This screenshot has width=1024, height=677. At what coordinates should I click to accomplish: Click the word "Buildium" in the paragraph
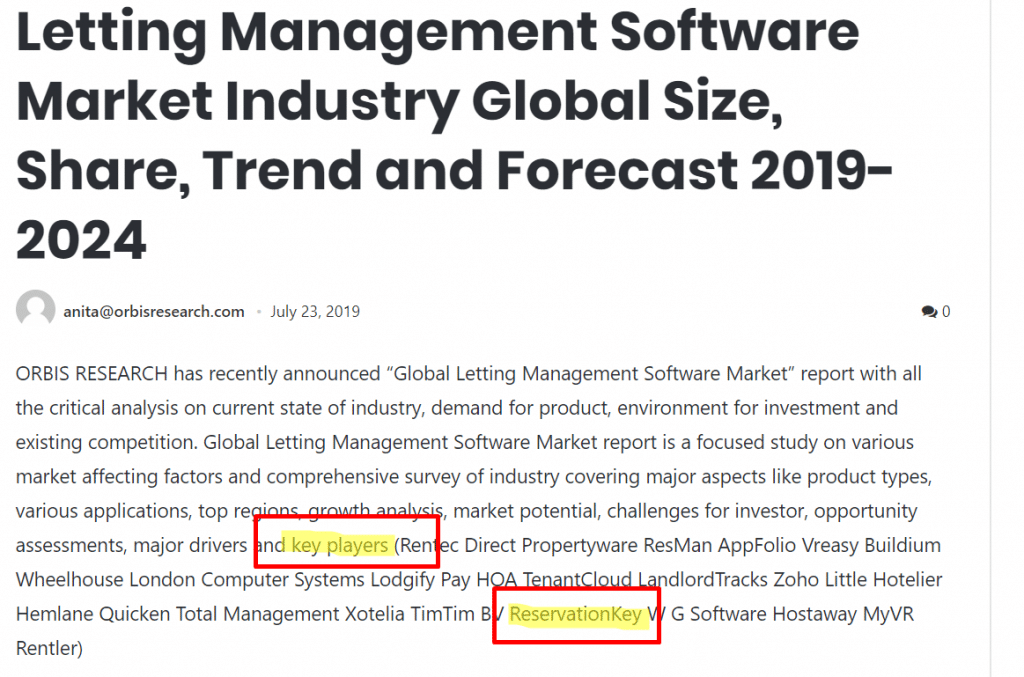coord(902,545)
